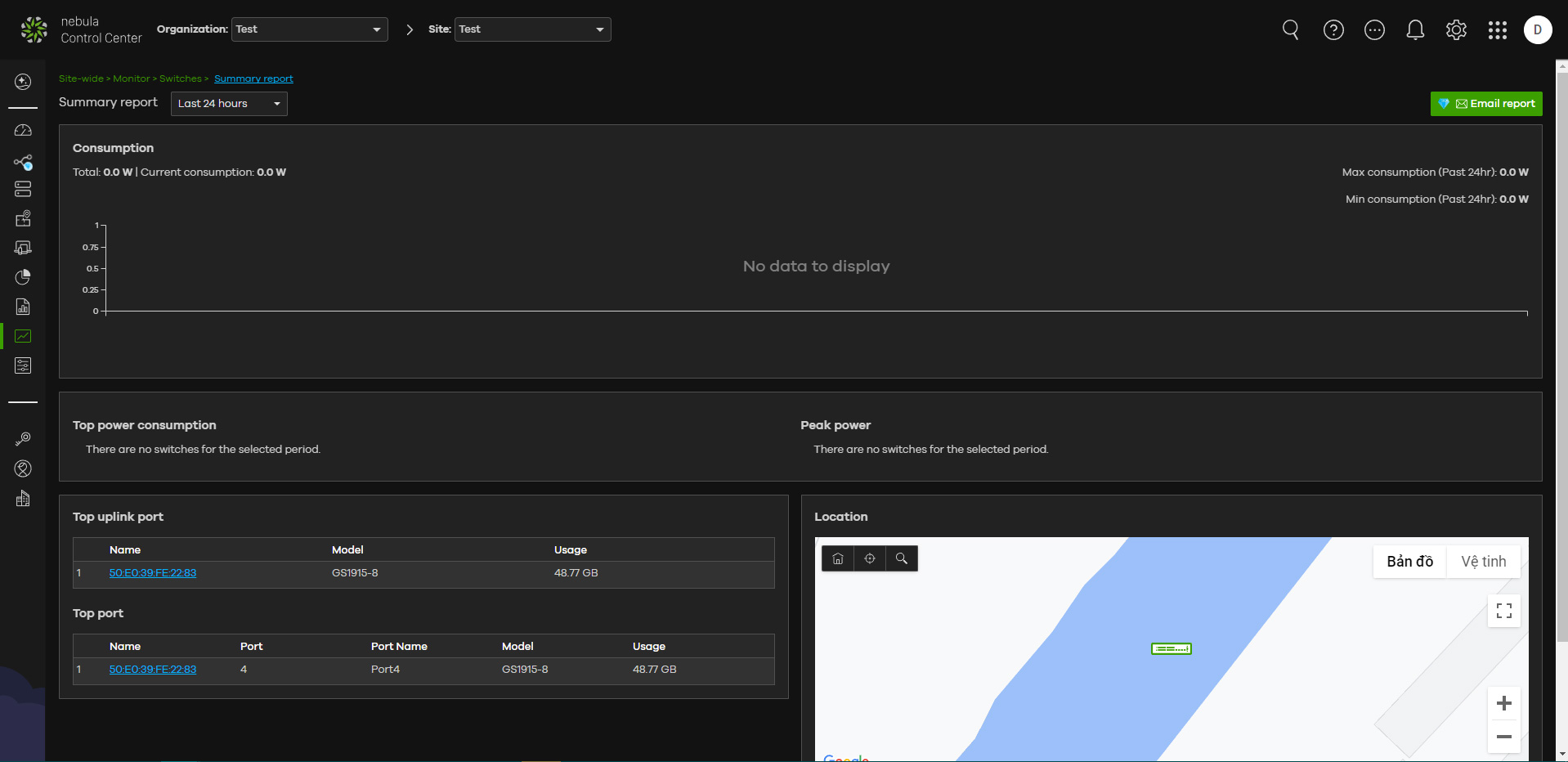Image resolution: width=1568 pixels, height=762 pixels.
Task: Go to Switches in breadcrumb
Action: (x=180, y=78)
